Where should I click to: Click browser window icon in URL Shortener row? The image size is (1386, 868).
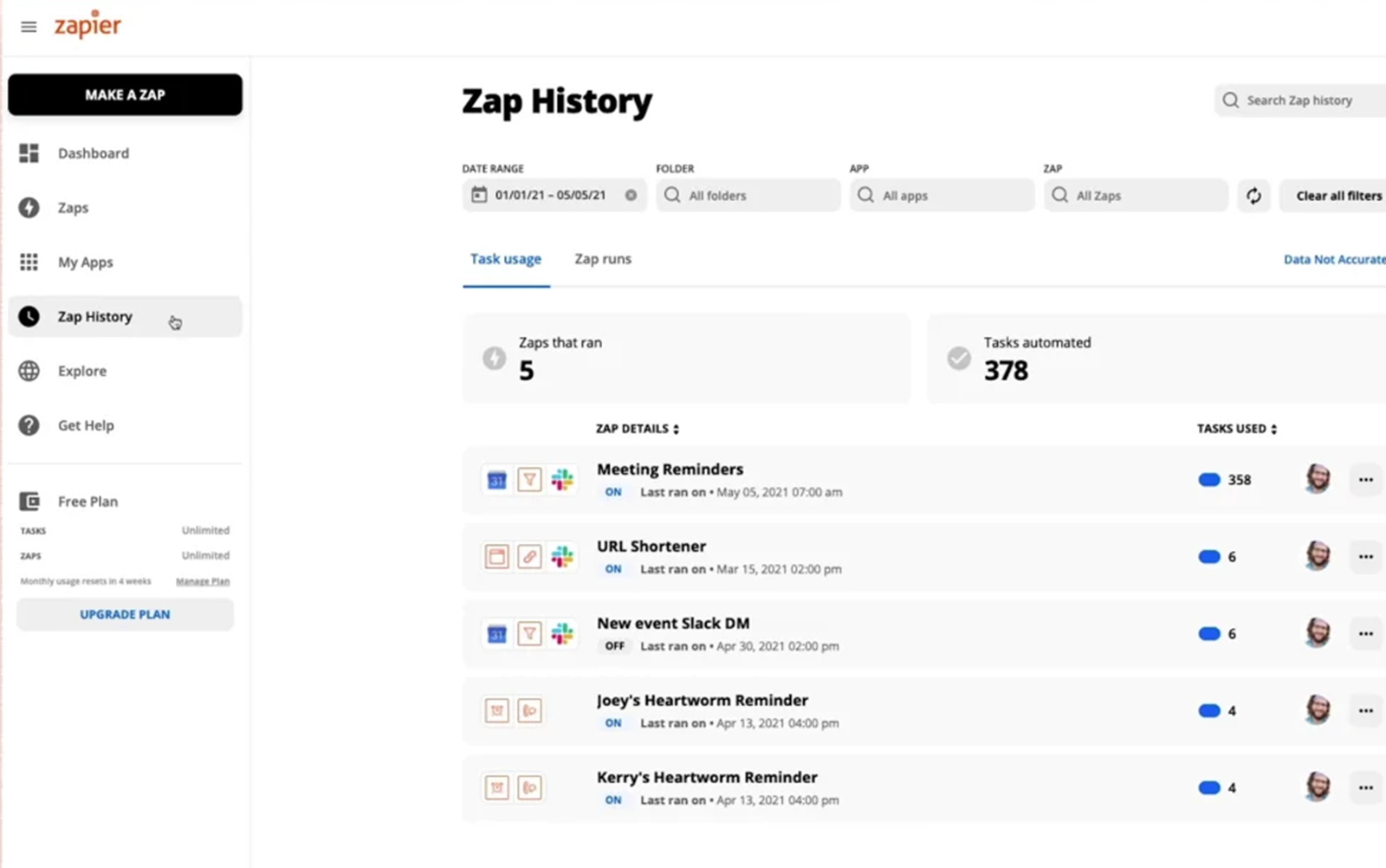(496, 557)
